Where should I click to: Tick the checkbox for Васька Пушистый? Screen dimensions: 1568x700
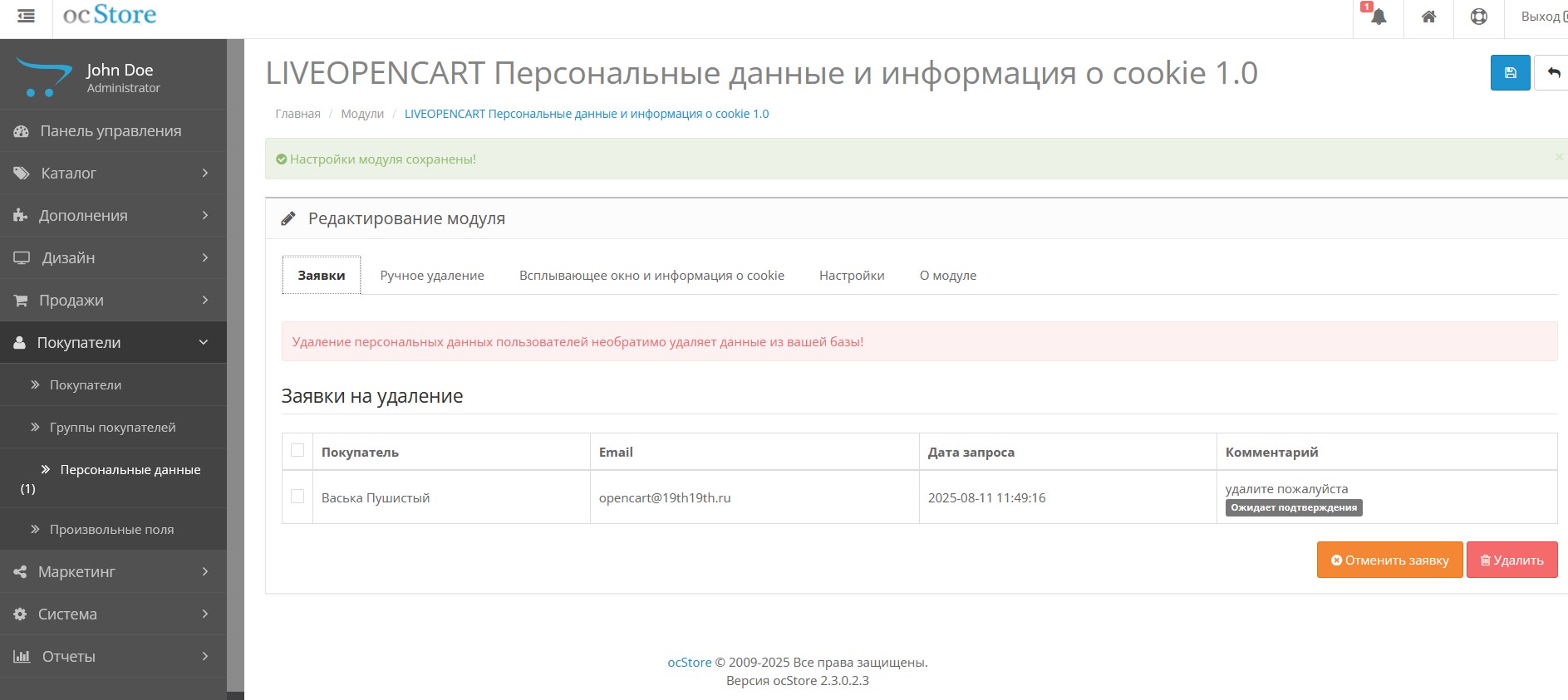click(297, 496)
